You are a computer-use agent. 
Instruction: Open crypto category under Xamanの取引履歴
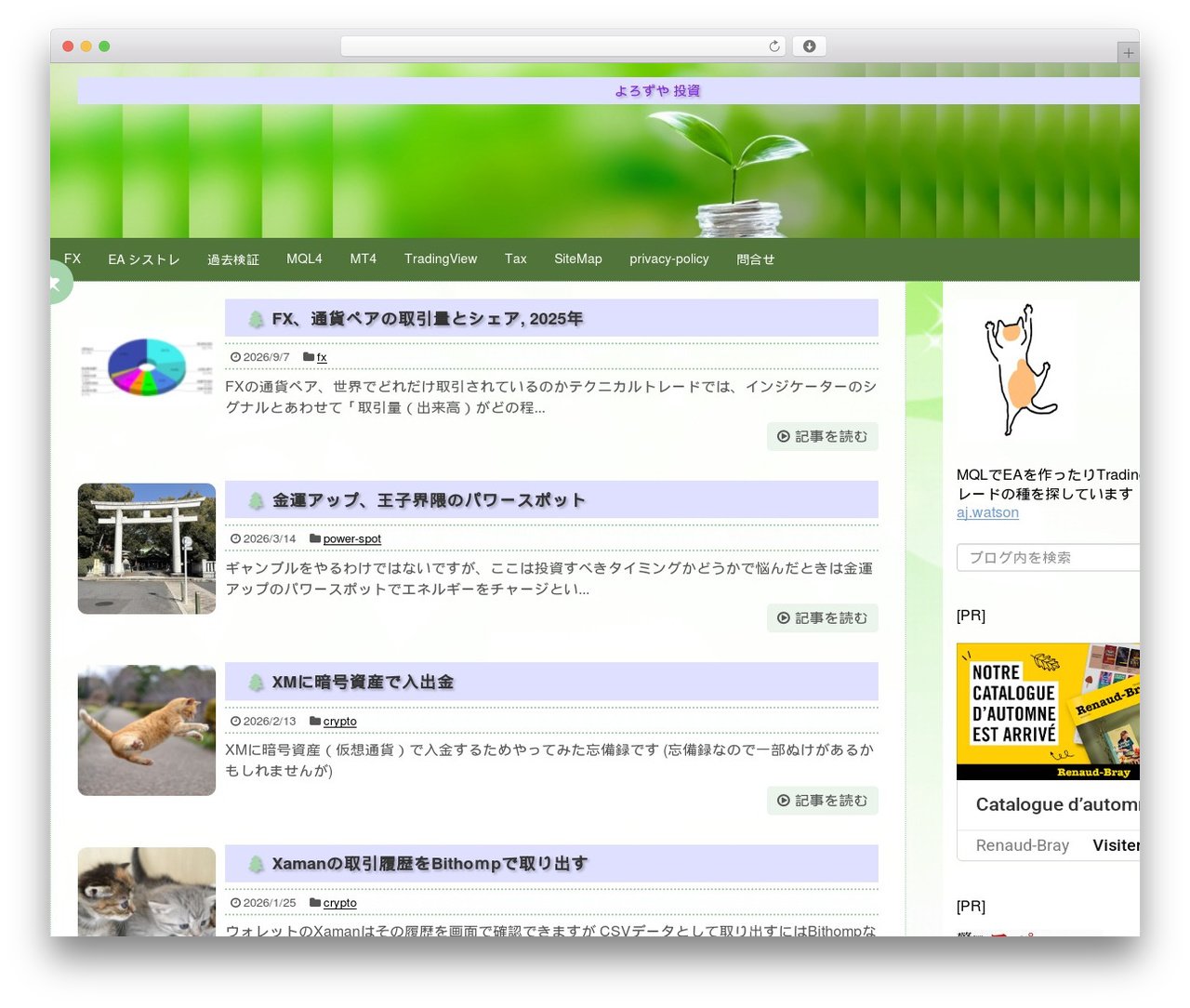click(x=340, y=903)
